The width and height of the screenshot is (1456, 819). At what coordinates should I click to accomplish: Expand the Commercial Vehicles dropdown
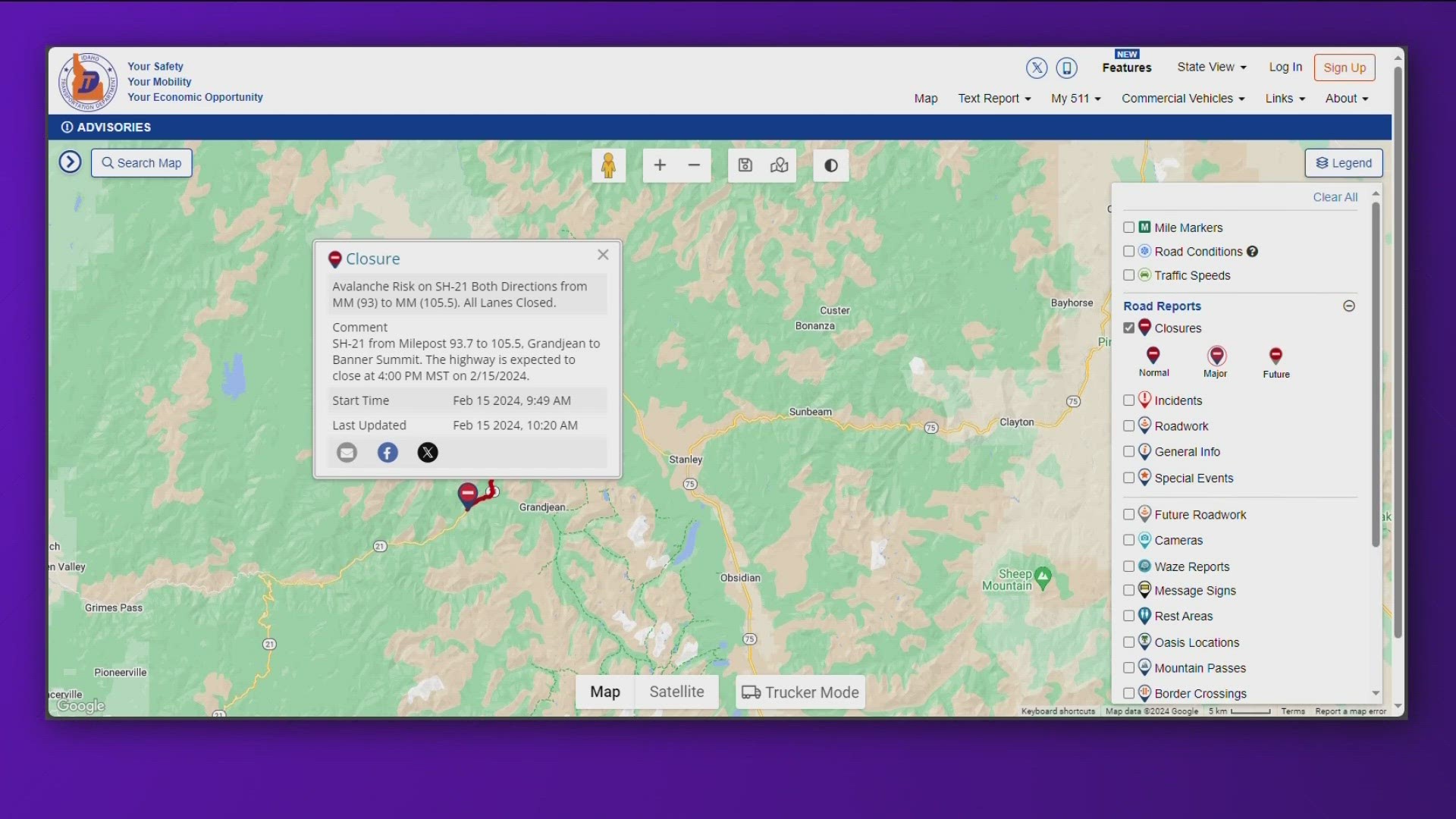tap(1182, 98)
